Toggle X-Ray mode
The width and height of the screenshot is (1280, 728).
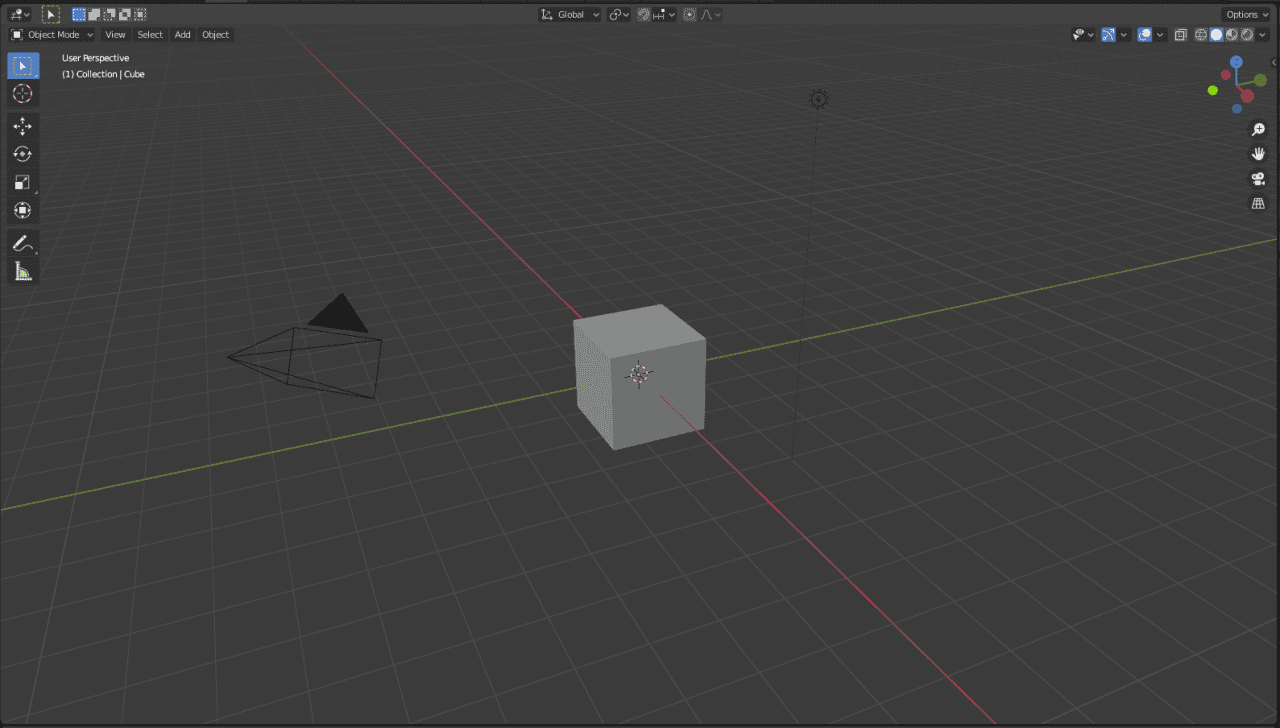(x=1180, y=34)
